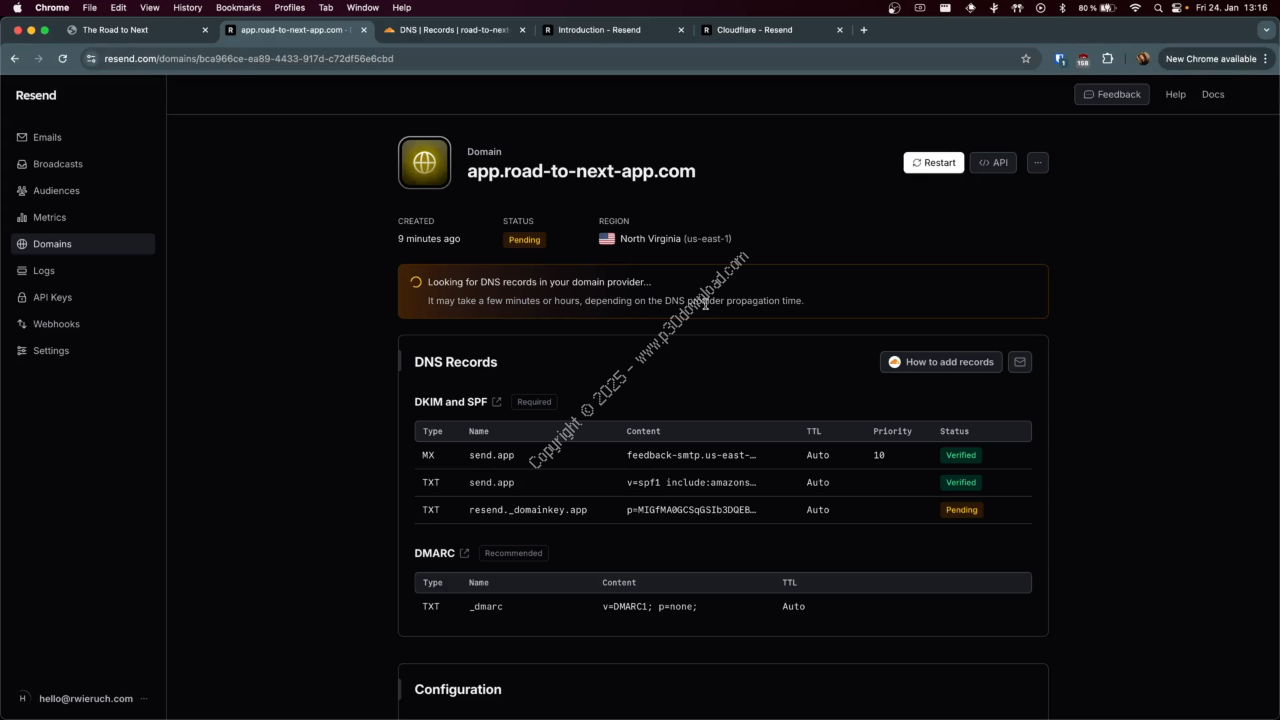Open the Logs page
Viewport: 1280px width, 720px height.
83,270
